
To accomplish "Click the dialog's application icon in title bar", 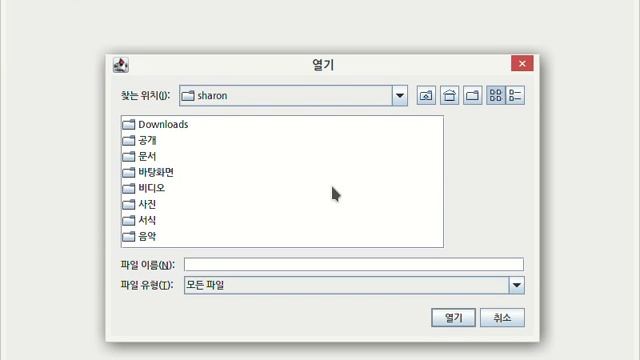I will coord(121,65).
